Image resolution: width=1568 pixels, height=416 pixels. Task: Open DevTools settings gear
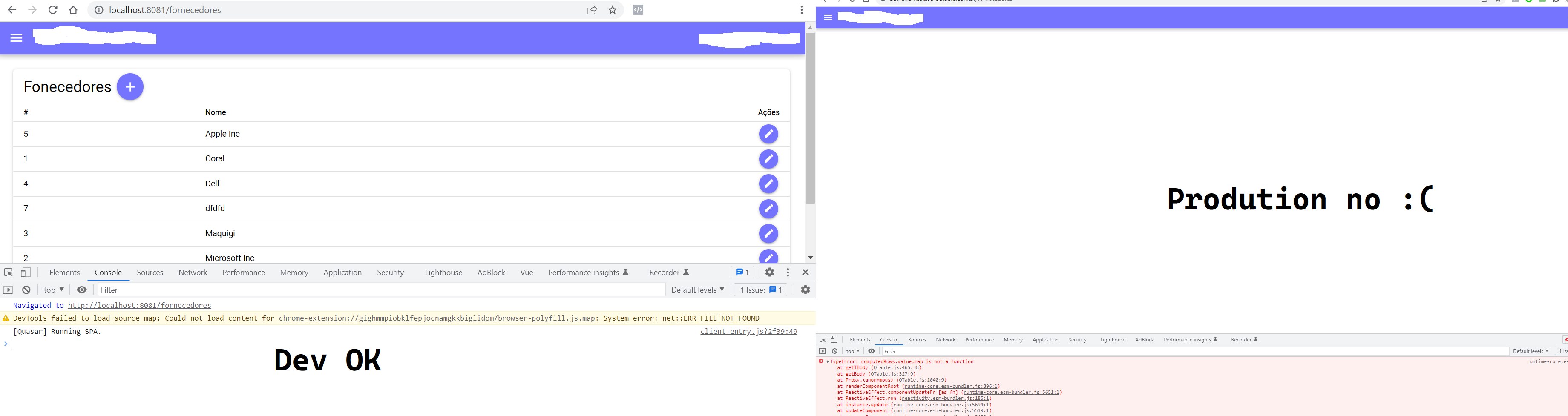(769, 272)
